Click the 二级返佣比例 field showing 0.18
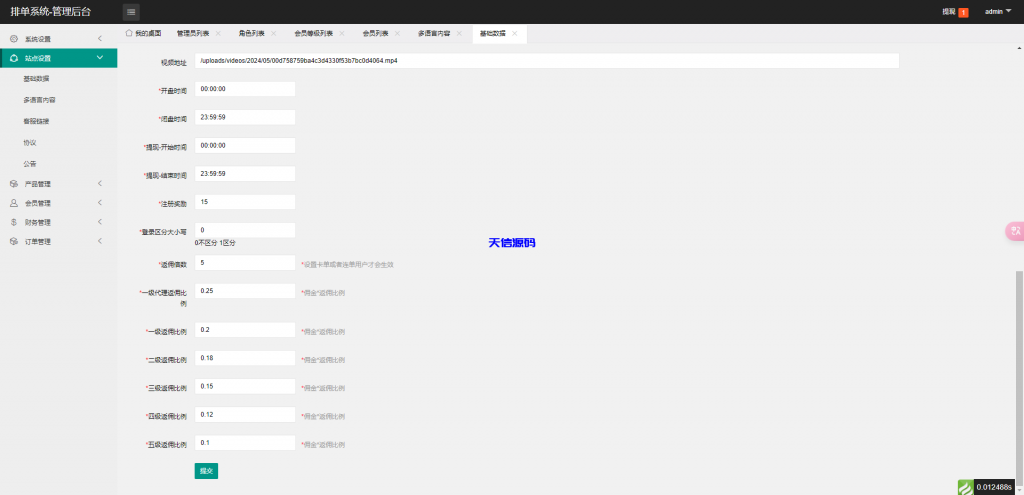Screen dimensions: 1024x495 [x=245, y=358]
